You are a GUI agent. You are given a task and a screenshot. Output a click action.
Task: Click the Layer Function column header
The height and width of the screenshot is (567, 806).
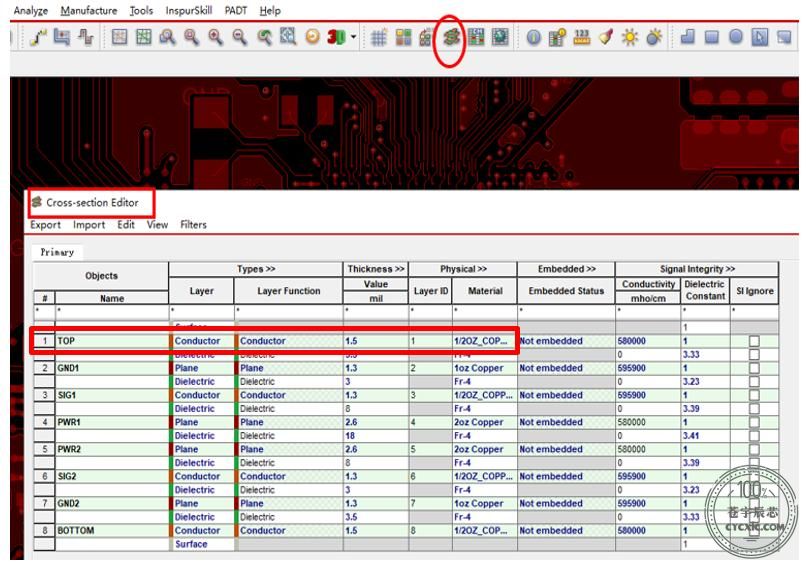point(288,291)
